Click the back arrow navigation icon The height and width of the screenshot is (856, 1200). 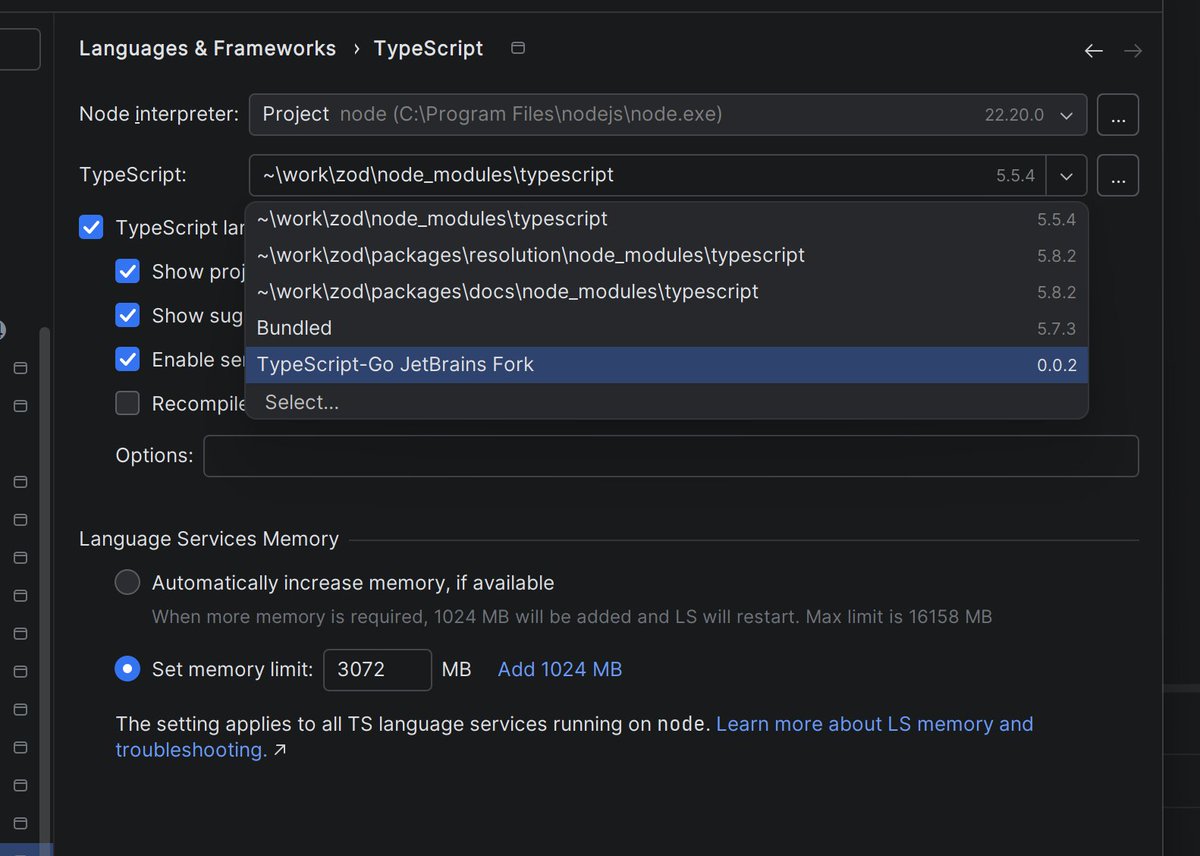point(1094,51)
